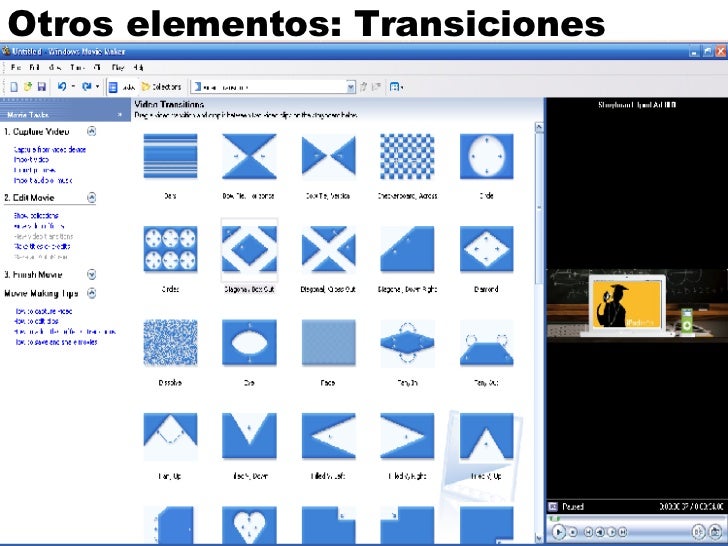Screen dimensions: 728x546
Task: Click the Up One Level toolbar icon
Action: coord(364,87)
